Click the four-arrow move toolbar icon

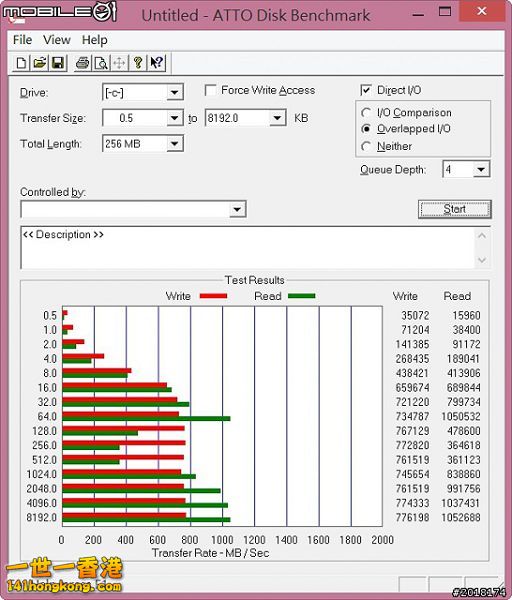[x=119, y=63]
